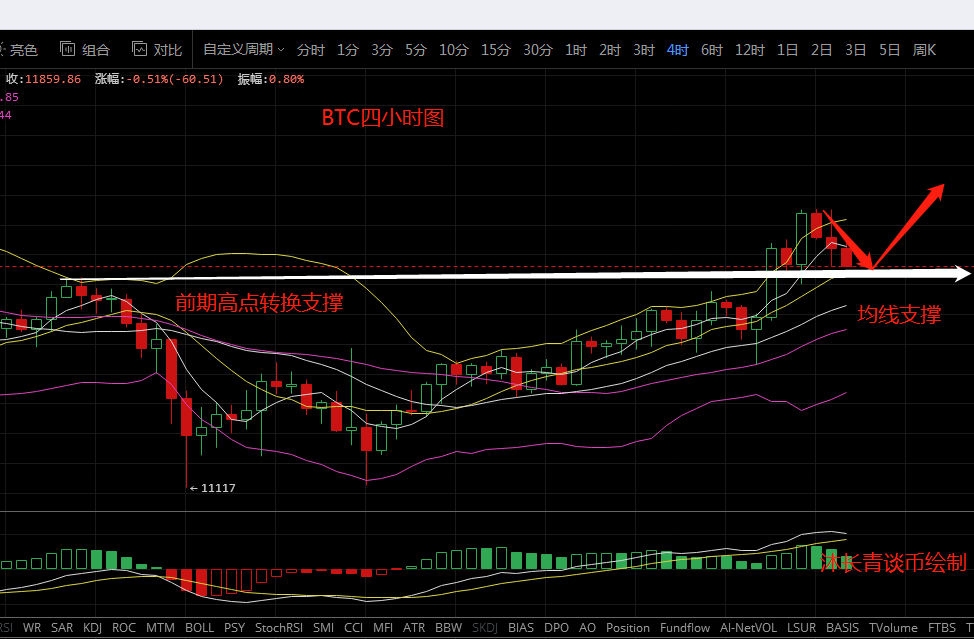
Task: Select the 30分 interval
Action: coord(538,50)
